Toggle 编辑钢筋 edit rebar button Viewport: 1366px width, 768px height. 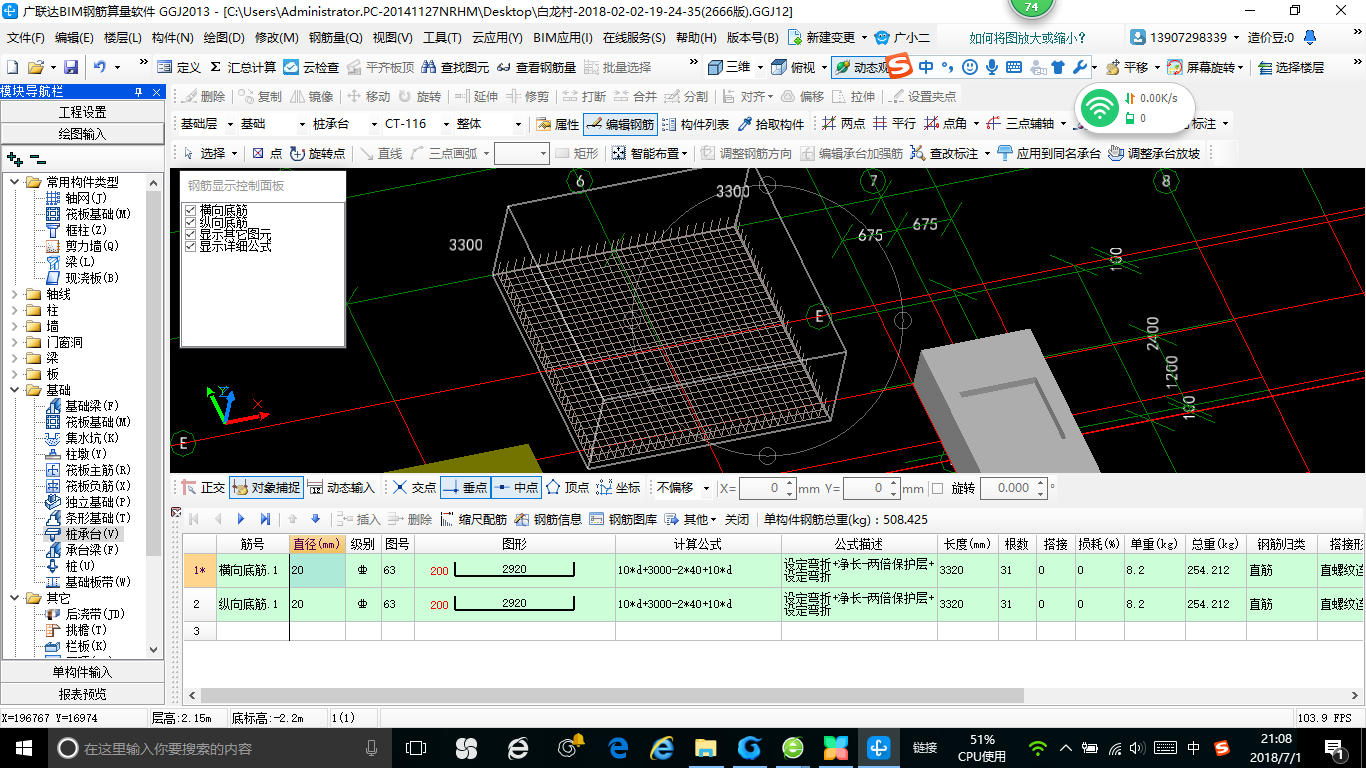(620, 125)
